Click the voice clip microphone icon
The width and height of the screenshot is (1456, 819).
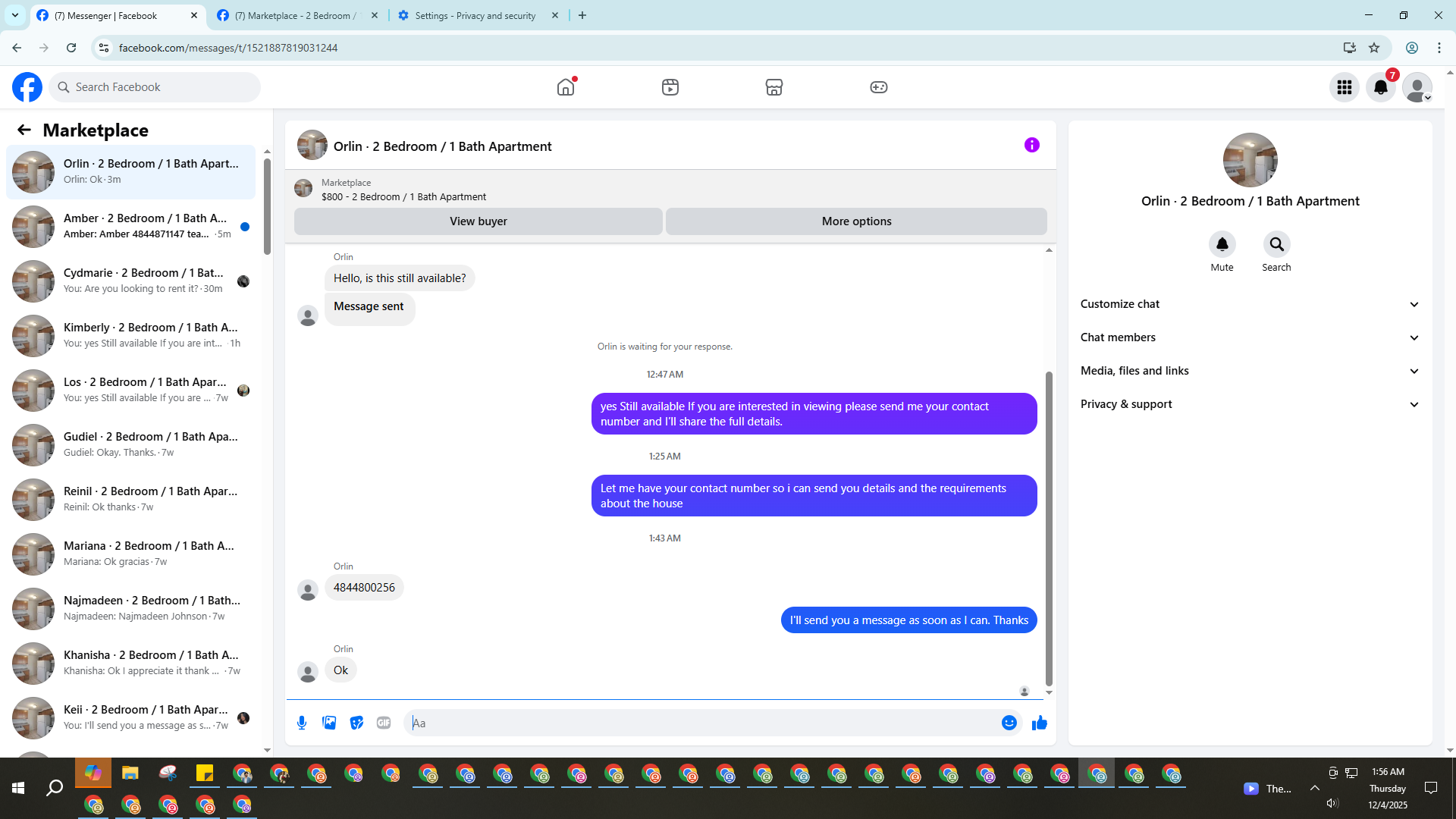click(302, 723)
